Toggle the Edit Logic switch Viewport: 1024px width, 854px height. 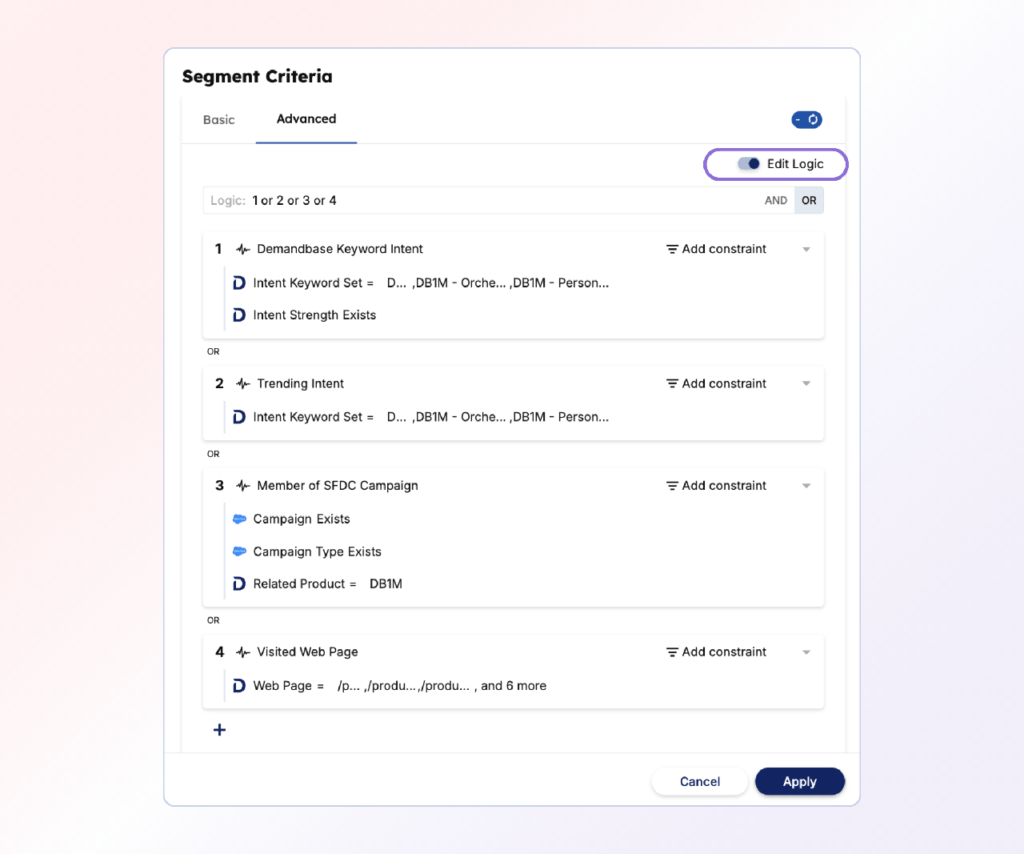(x=749, y=164)
